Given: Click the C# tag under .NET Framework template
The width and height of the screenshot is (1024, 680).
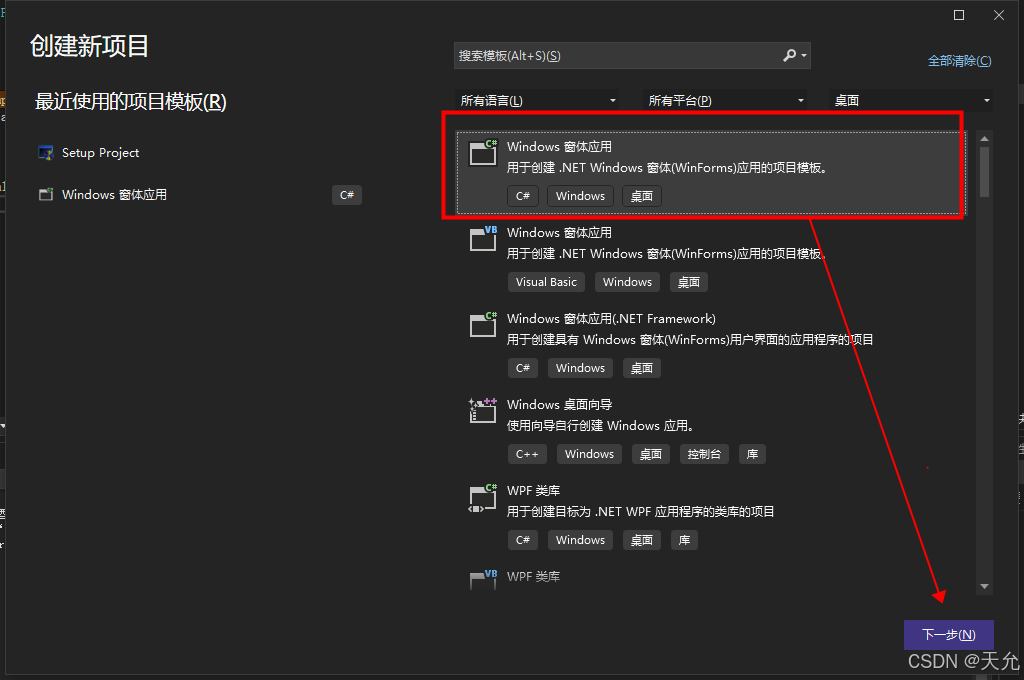Looking at the screenshot, I should pyautogui.click(x=523, y=368).
